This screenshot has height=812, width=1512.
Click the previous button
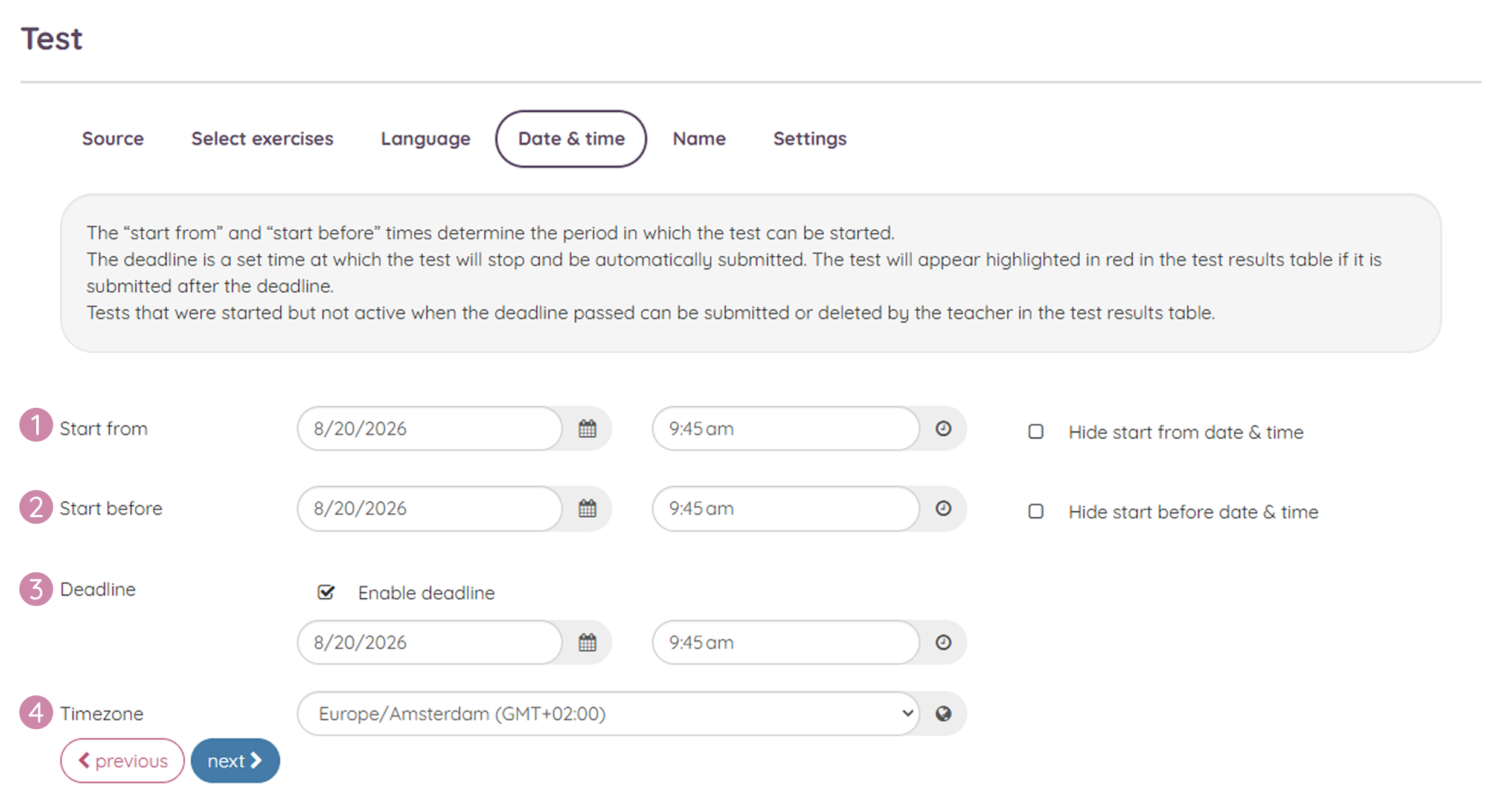123,761
